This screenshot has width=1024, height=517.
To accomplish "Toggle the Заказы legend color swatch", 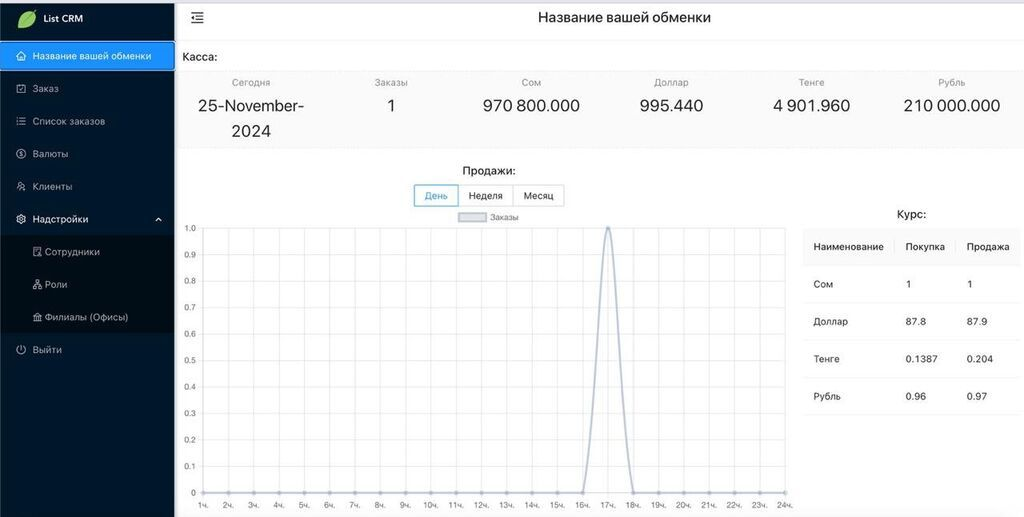I will pos(472,217).
